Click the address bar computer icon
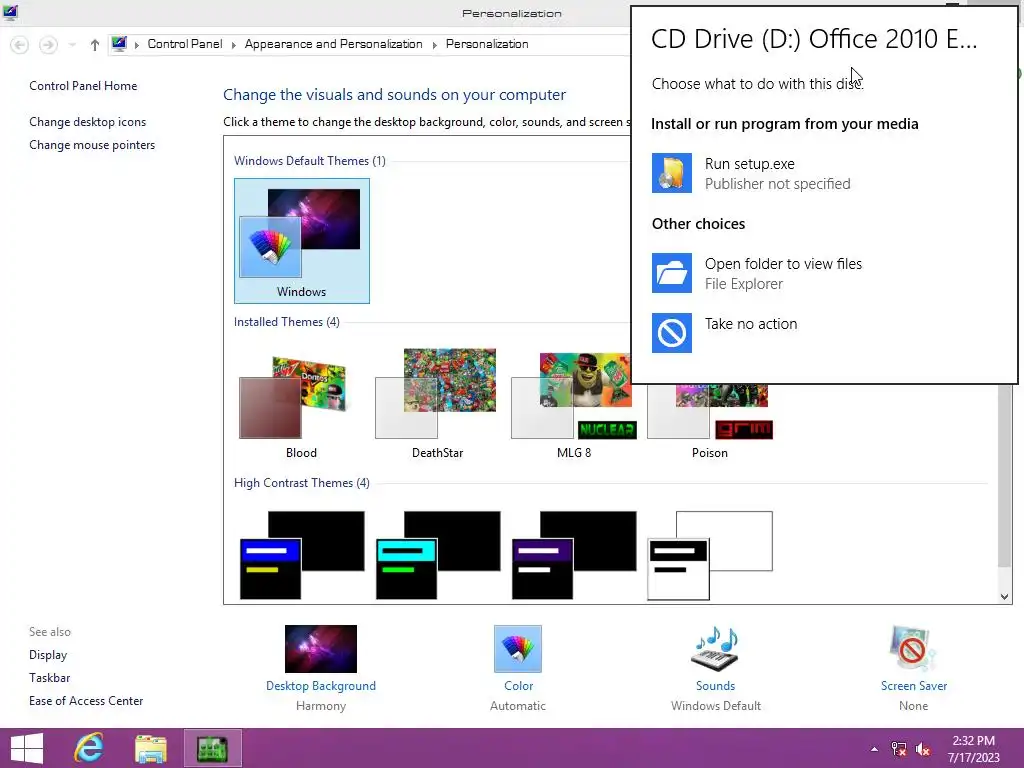The height and width of the screenshot is (768, 1024). (x=119, y=44)
